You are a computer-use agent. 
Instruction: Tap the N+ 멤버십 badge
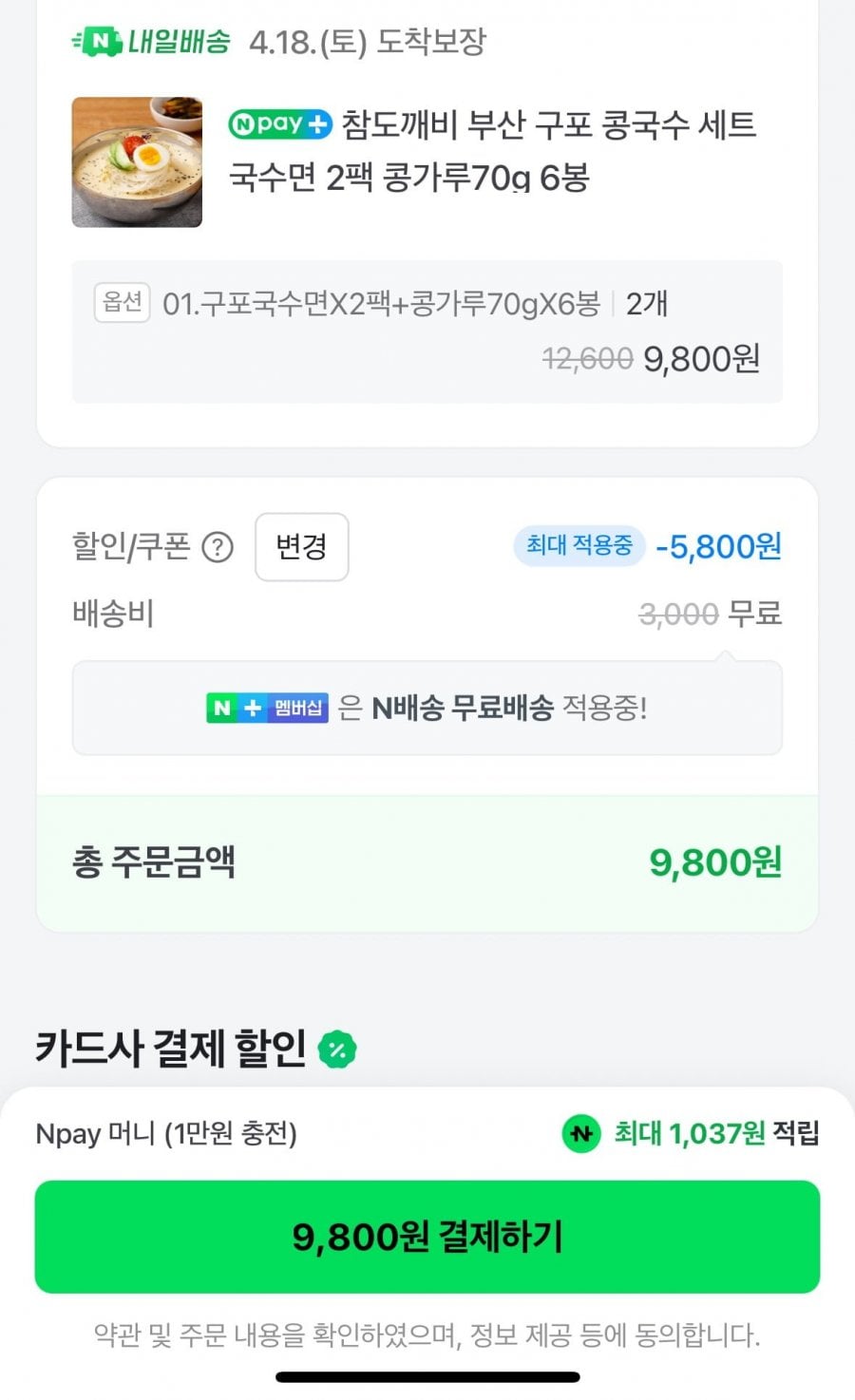(267, 708)
